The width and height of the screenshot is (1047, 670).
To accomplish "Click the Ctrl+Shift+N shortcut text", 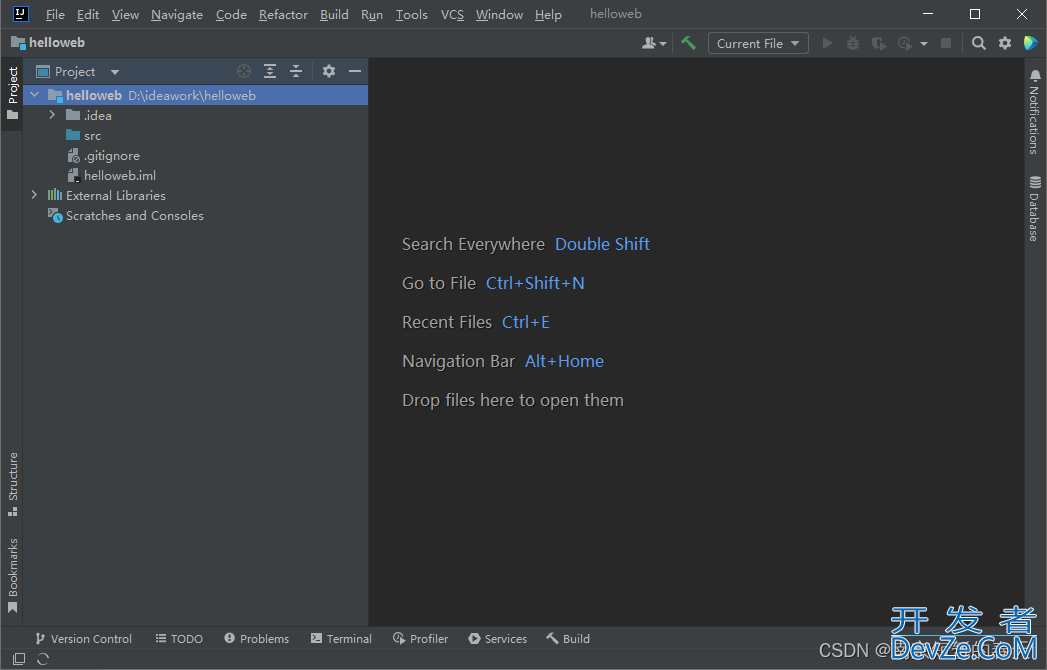I will [x=535, y=283].
